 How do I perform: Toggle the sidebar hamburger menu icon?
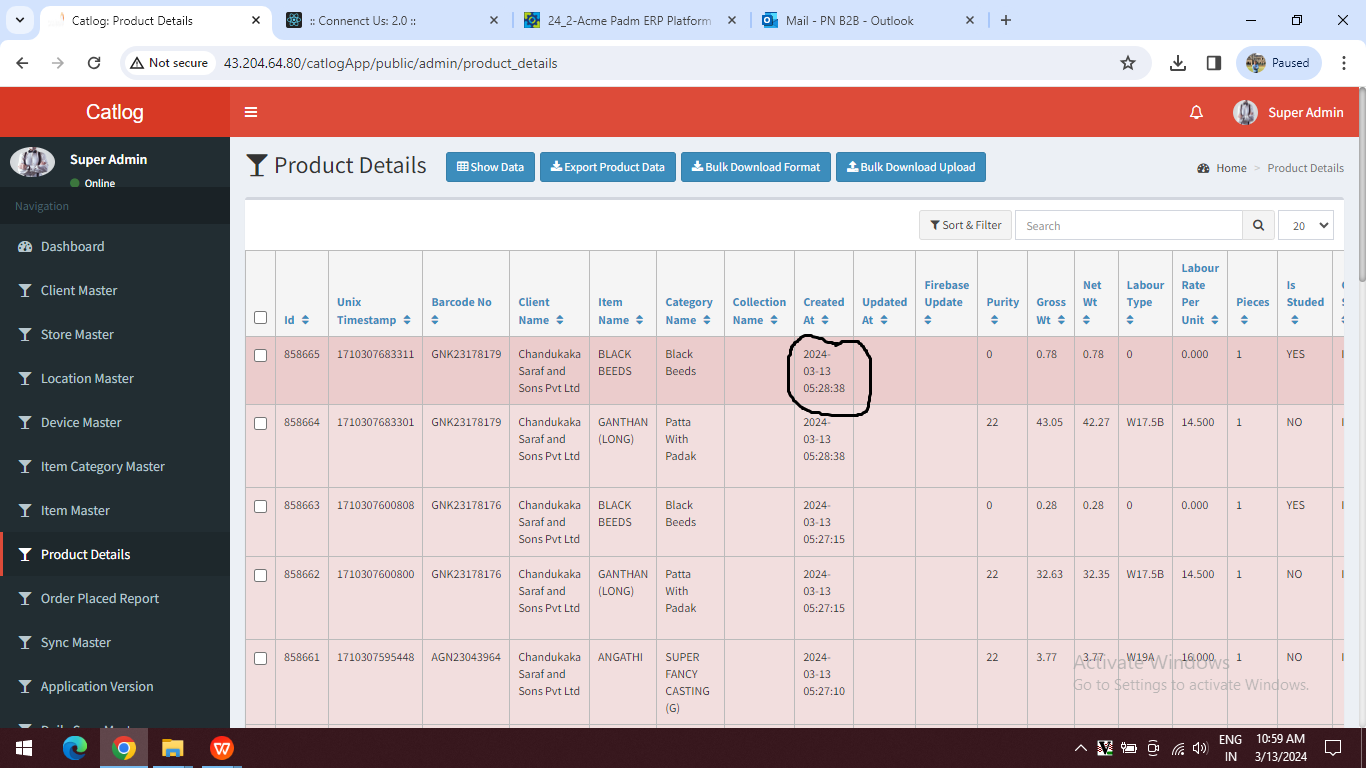(251, 112)
